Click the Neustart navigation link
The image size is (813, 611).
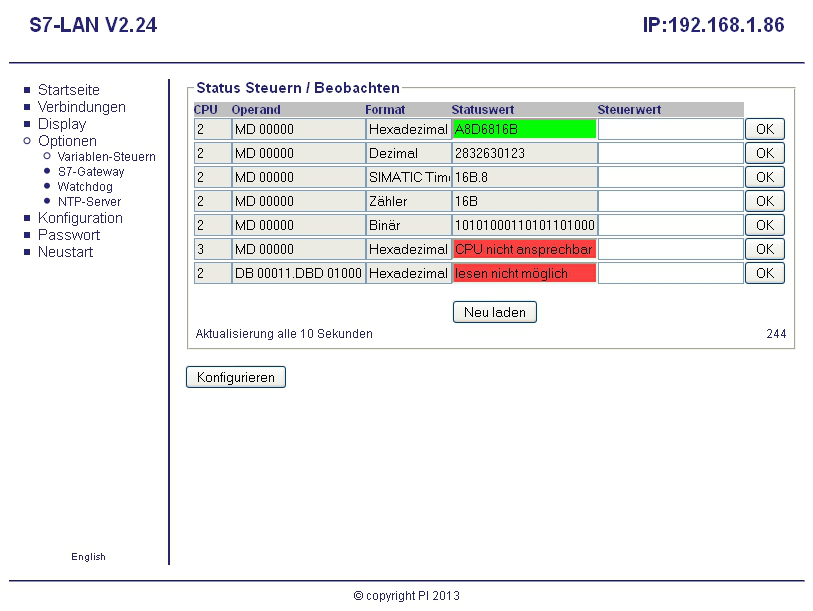click(x=65, y=252)
